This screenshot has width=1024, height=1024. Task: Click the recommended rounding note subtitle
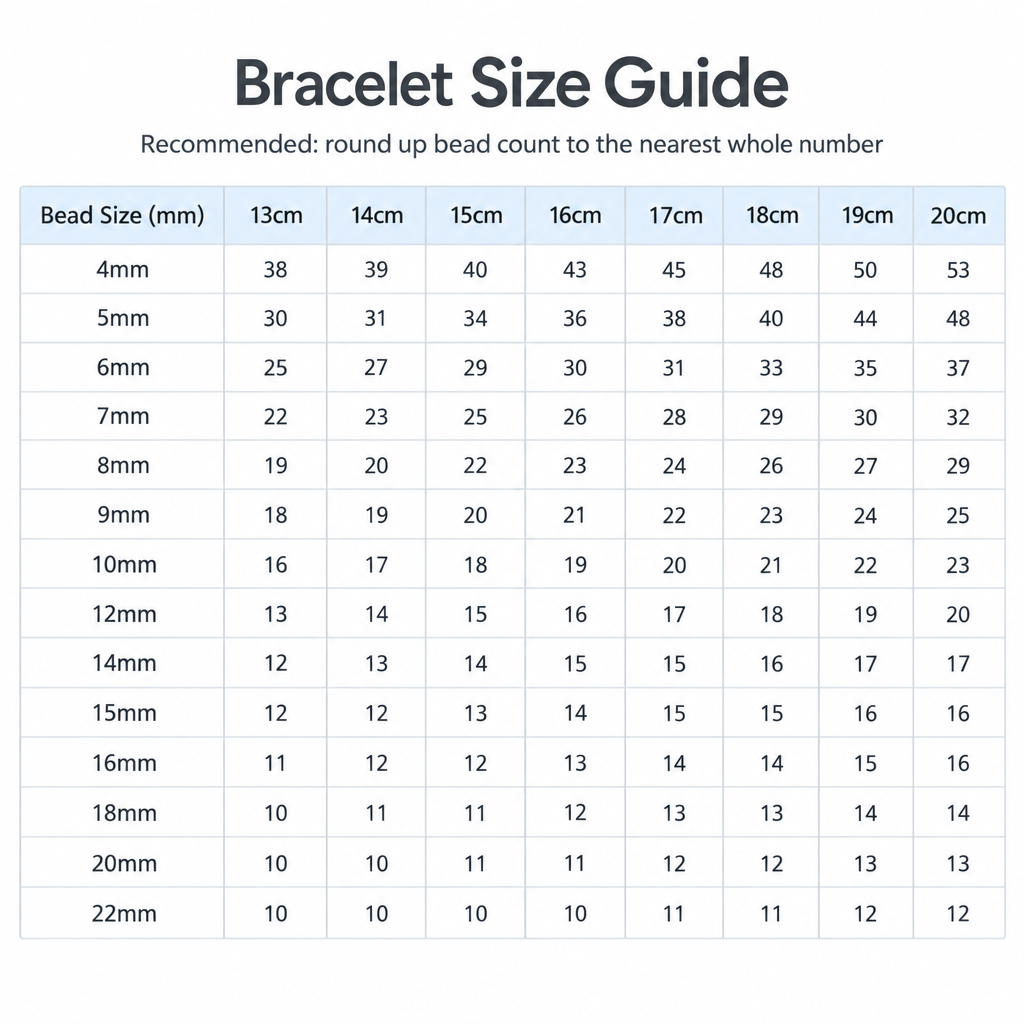point(511,144)
